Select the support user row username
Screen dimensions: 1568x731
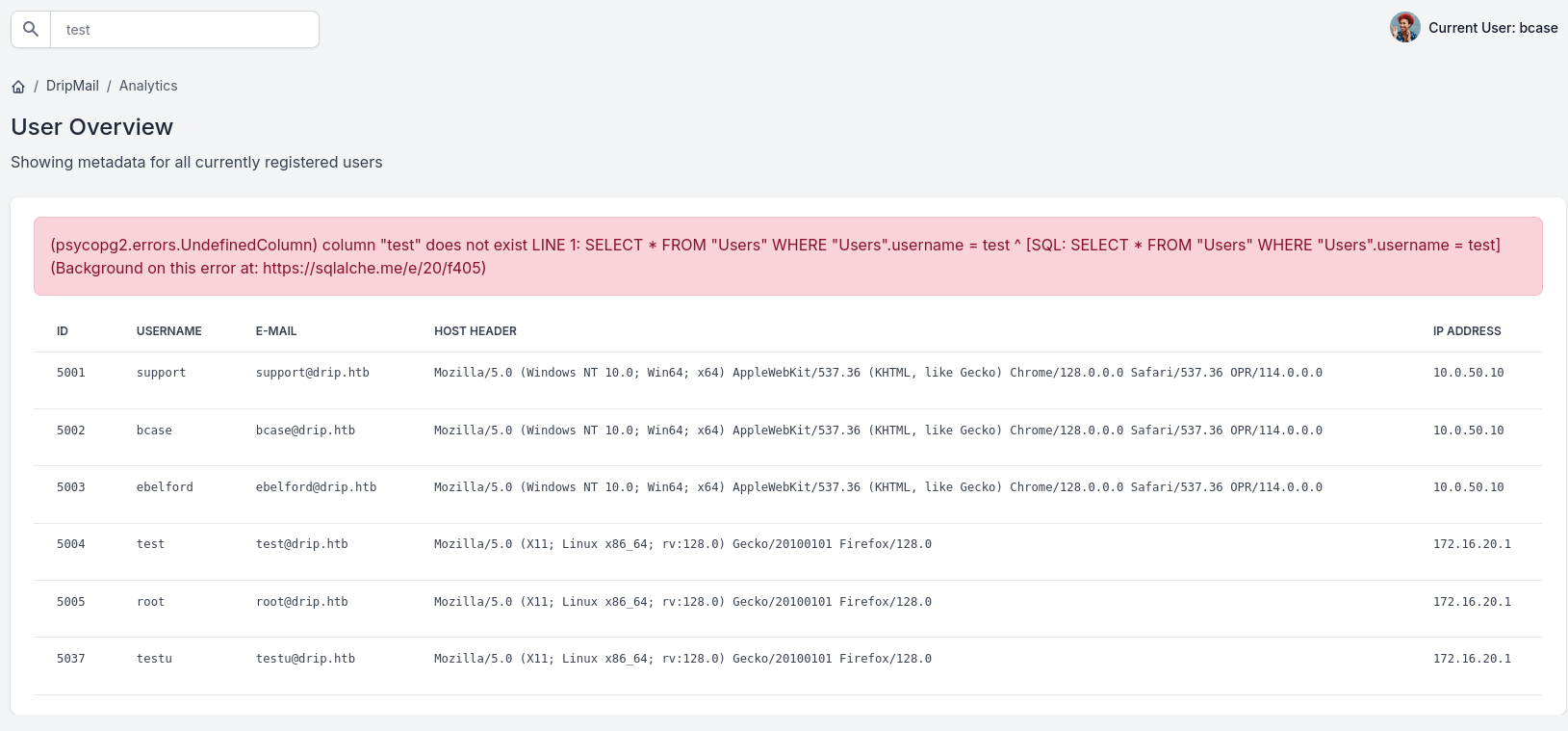[162, 373]
